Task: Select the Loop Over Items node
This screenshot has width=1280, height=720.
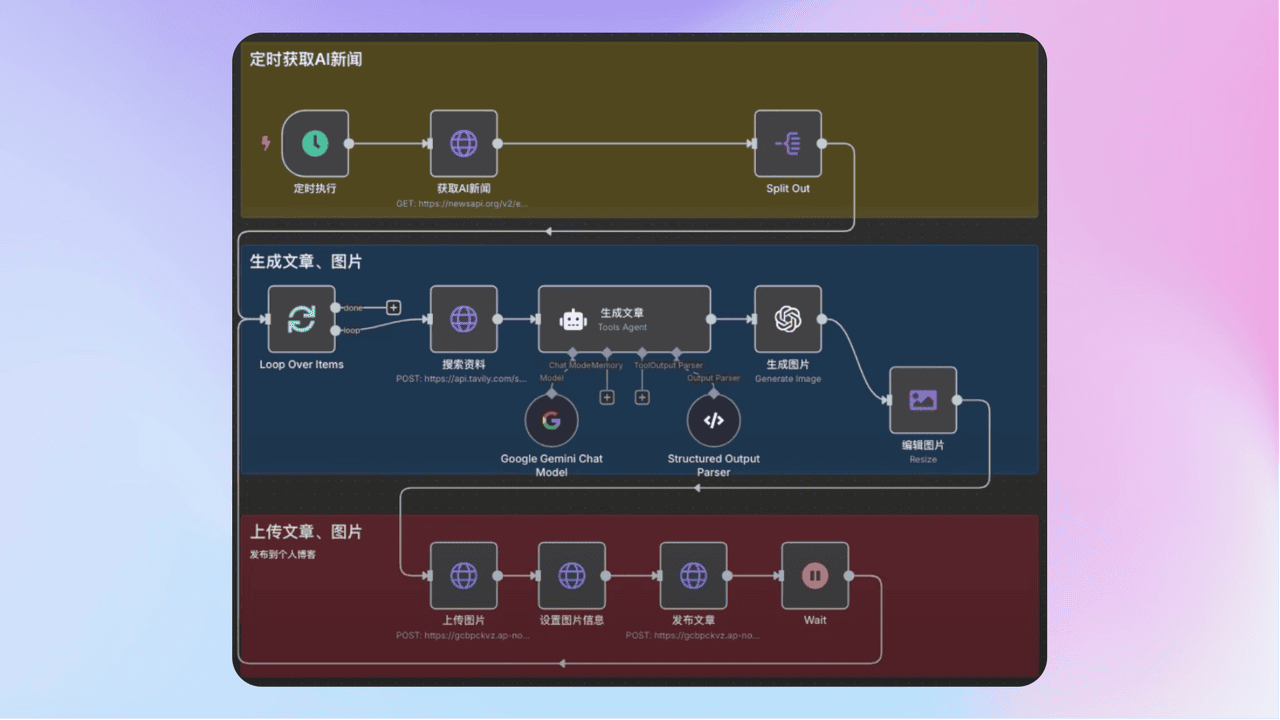Action: click(301, 319)
